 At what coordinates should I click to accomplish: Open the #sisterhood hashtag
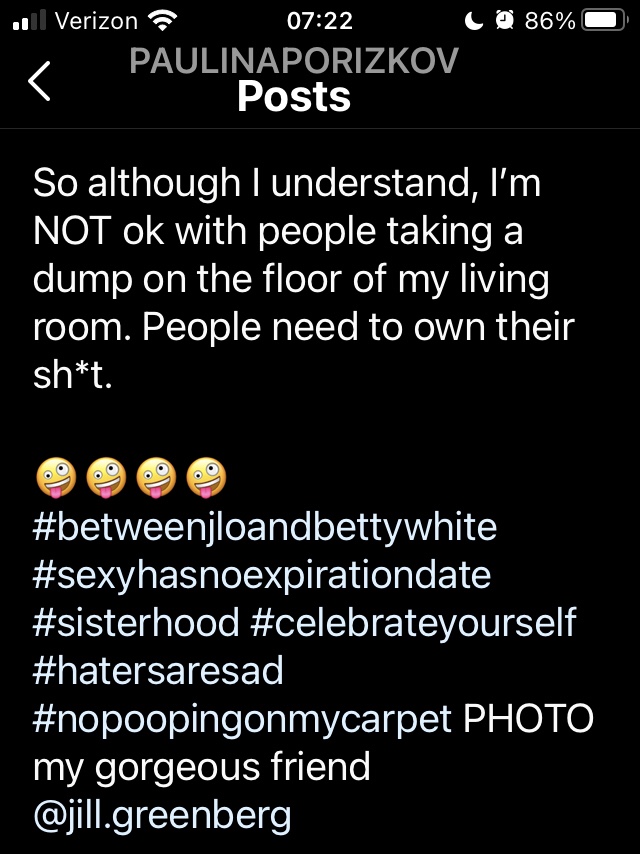point(135,623)
